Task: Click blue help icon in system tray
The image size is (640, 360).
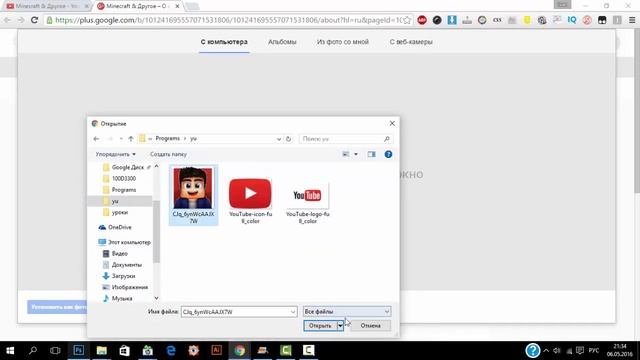Action: (x=533, y=350)
